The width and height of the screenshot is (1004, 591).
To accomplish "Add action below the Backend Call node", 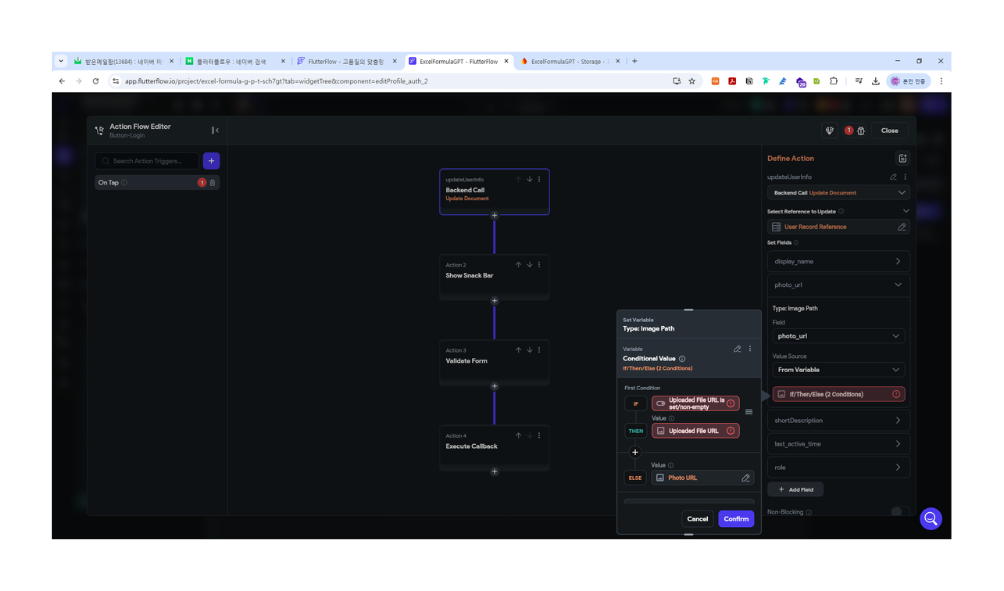I will click(494, 215).
